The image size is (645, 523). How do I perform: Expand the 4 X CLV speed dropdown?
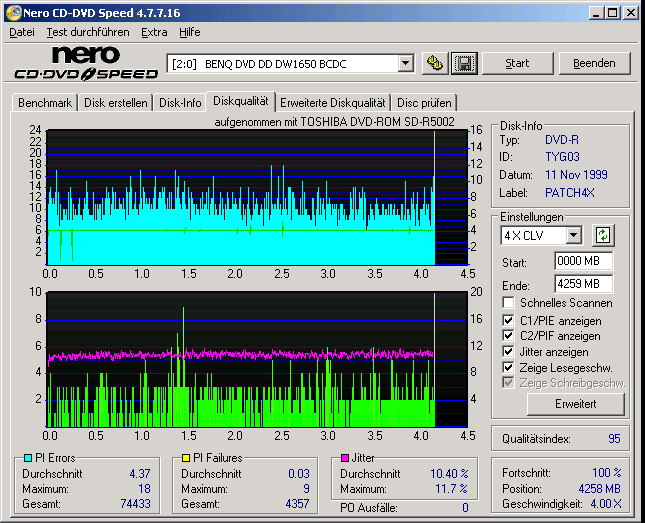point(573,236)
